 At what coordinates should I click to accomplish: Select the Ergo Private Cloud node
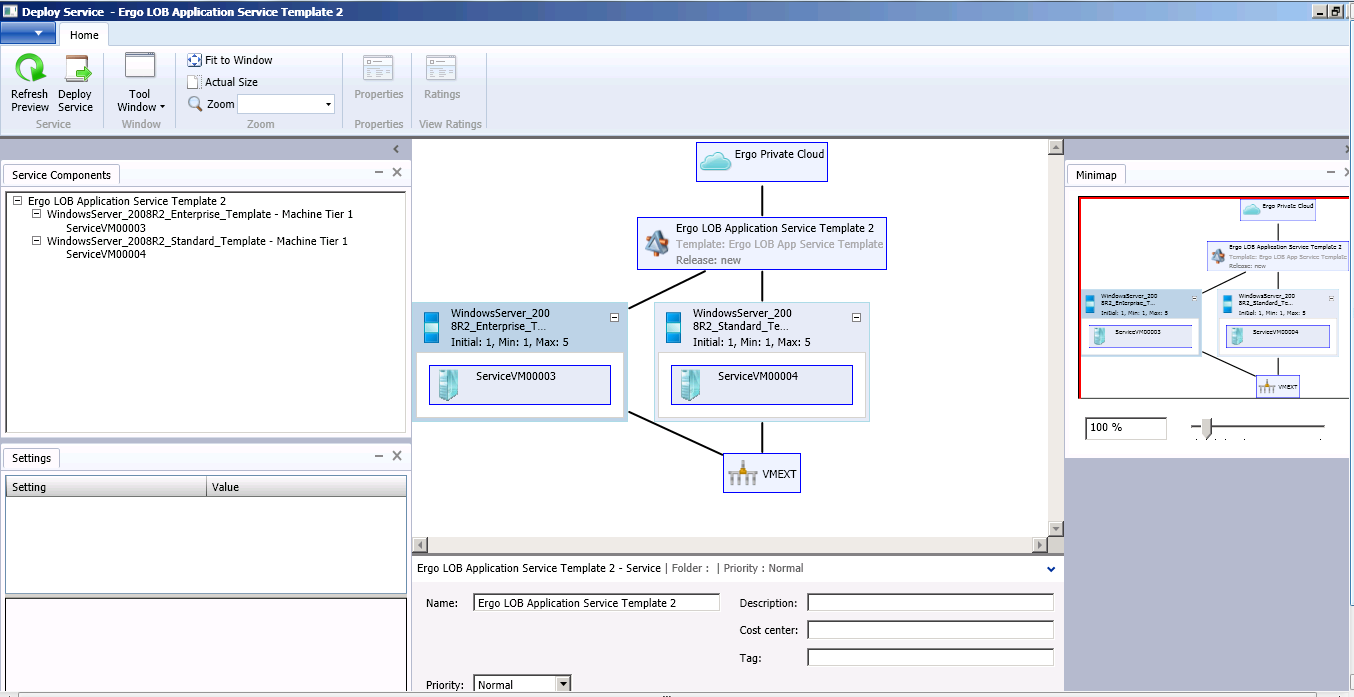(761, 160)
